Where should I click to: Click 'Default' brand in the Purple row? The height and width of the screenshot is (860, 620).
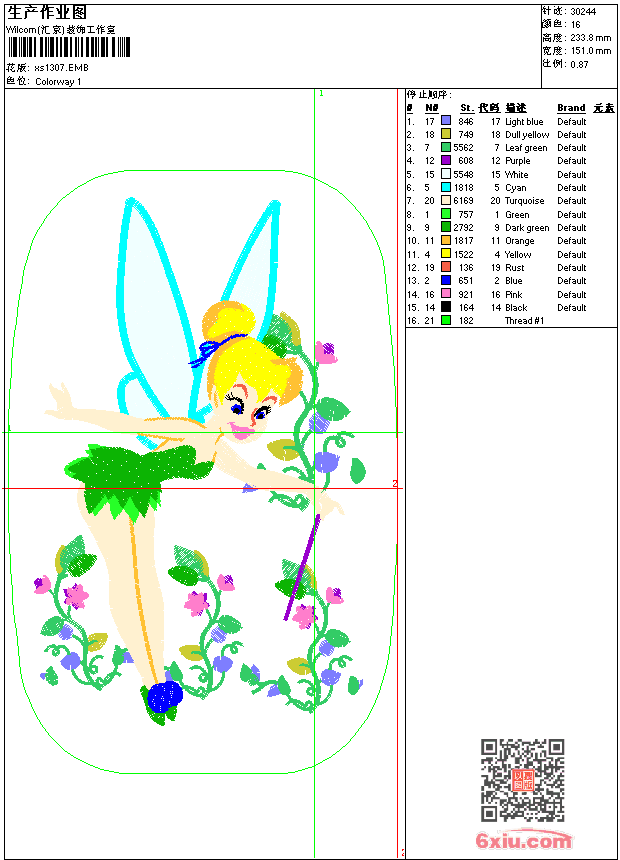point(571,161)
